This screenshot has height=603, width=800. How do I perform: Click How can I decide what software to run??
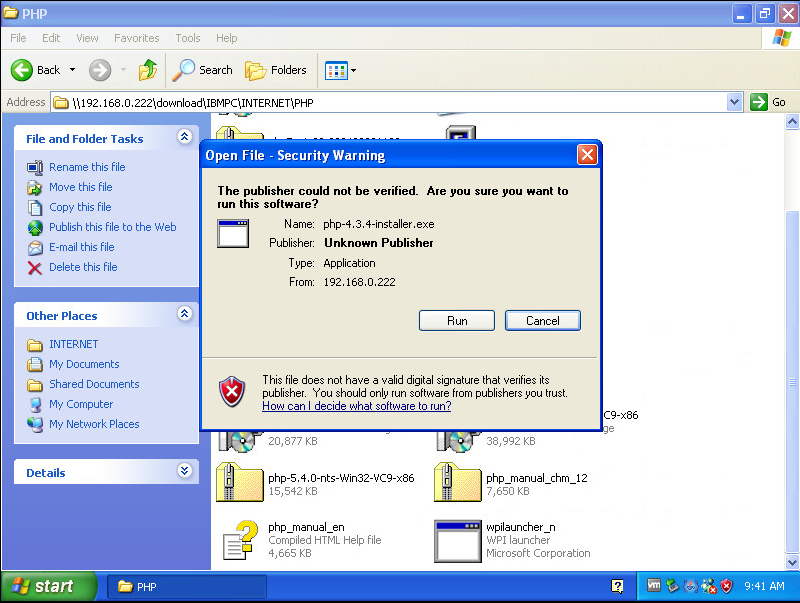click(357, 406)
